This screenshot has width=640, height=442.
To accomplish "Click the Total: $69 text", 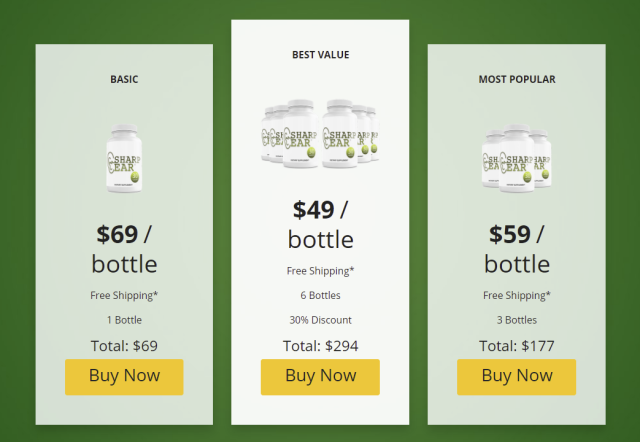I will [x=124, y=346].
